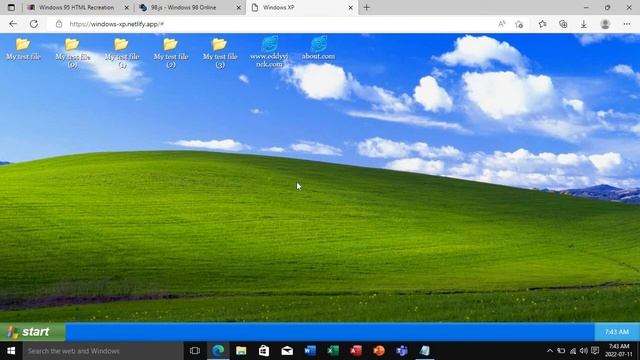Add this page to favorites

(x=519, y=24)
